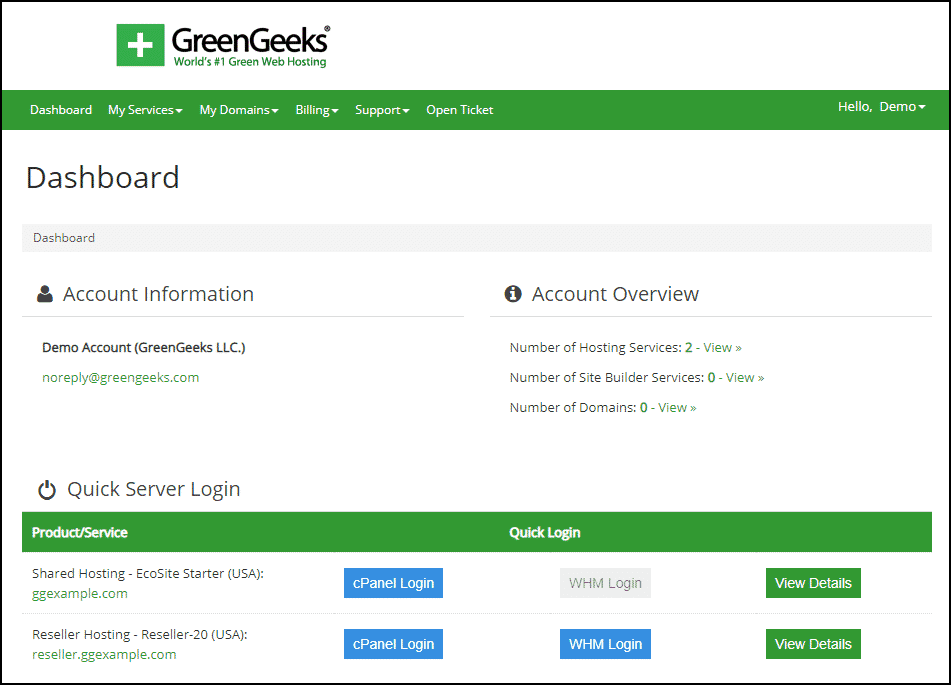Expand the My Services dropdown

tap(145, 110)
